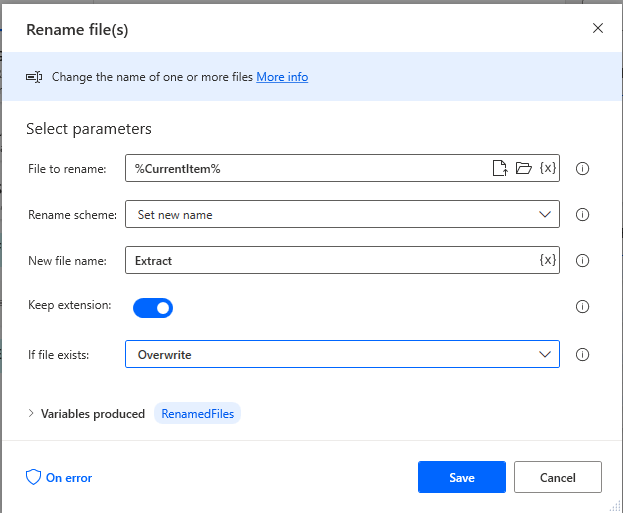Expand the Variables produced section
The width and height of the screenshot is (623, 513).
coord(31,413)
